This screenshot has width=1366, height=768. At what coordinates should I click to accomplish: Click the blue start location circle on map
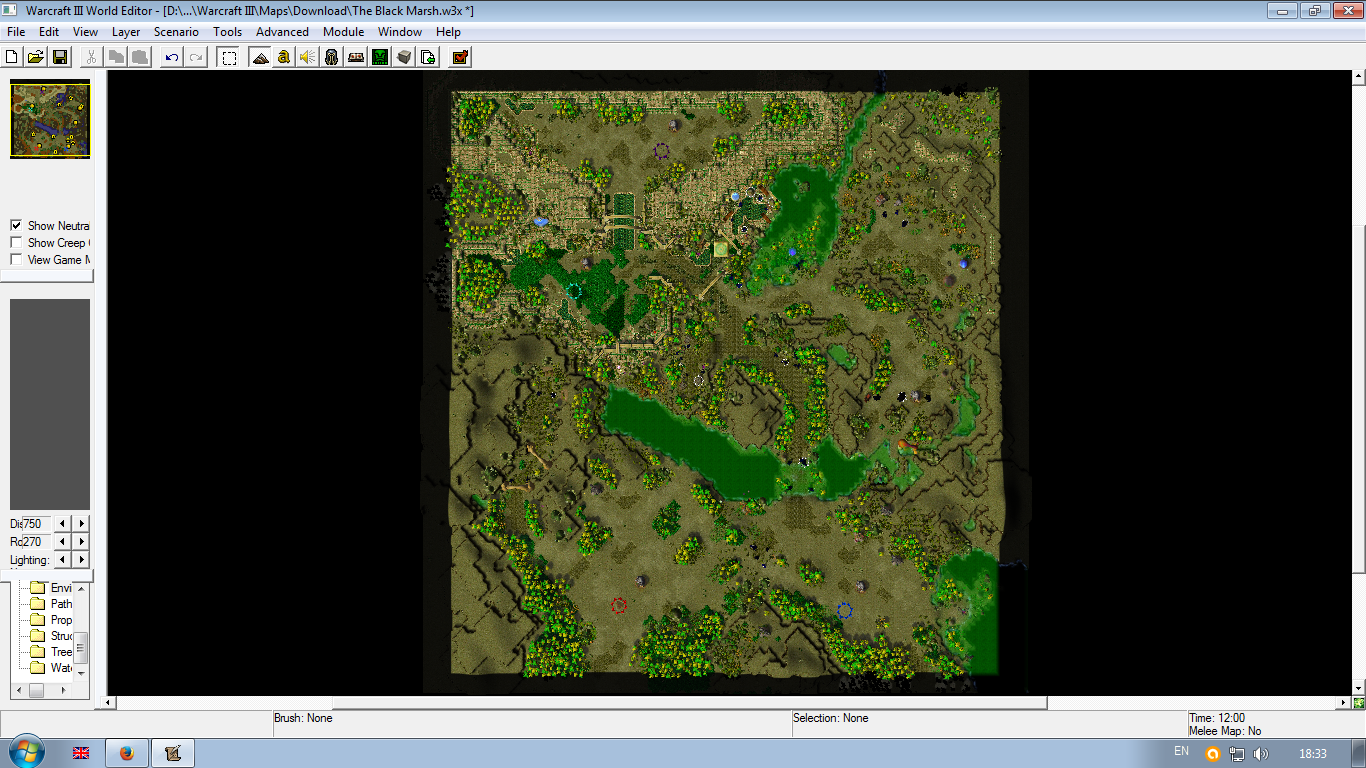pyautogui.click(x=844, y=610)
